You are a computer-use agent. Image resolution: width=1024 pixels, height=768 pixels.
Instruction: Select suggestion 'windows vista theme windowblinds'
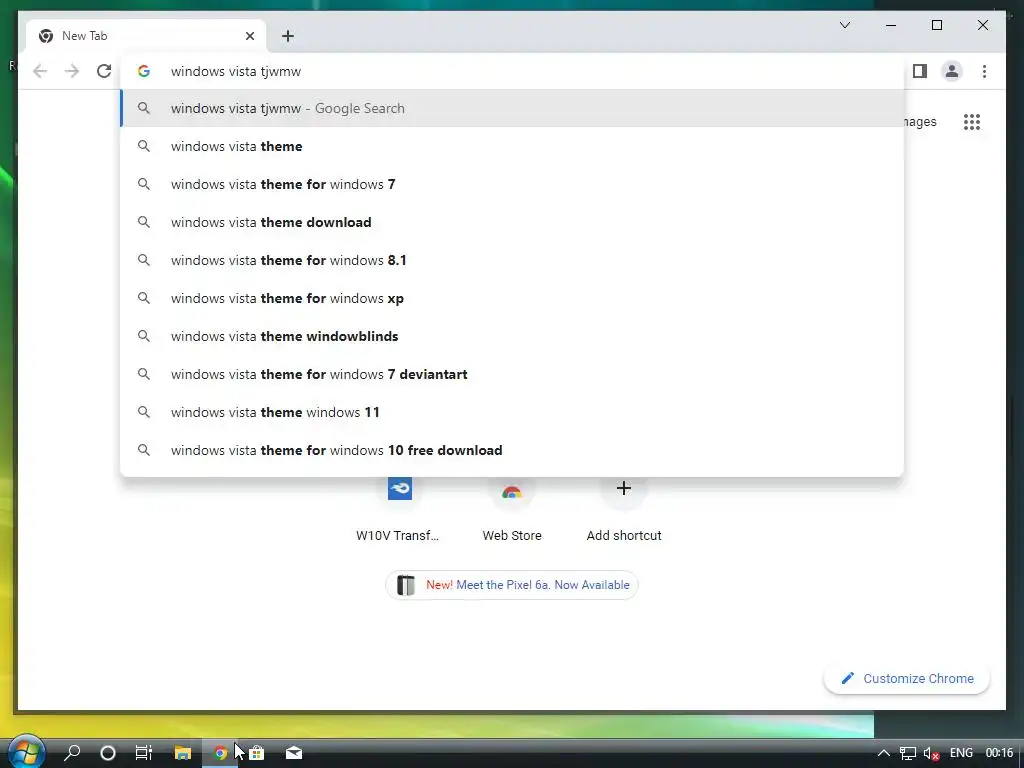[x=513, y=336]
